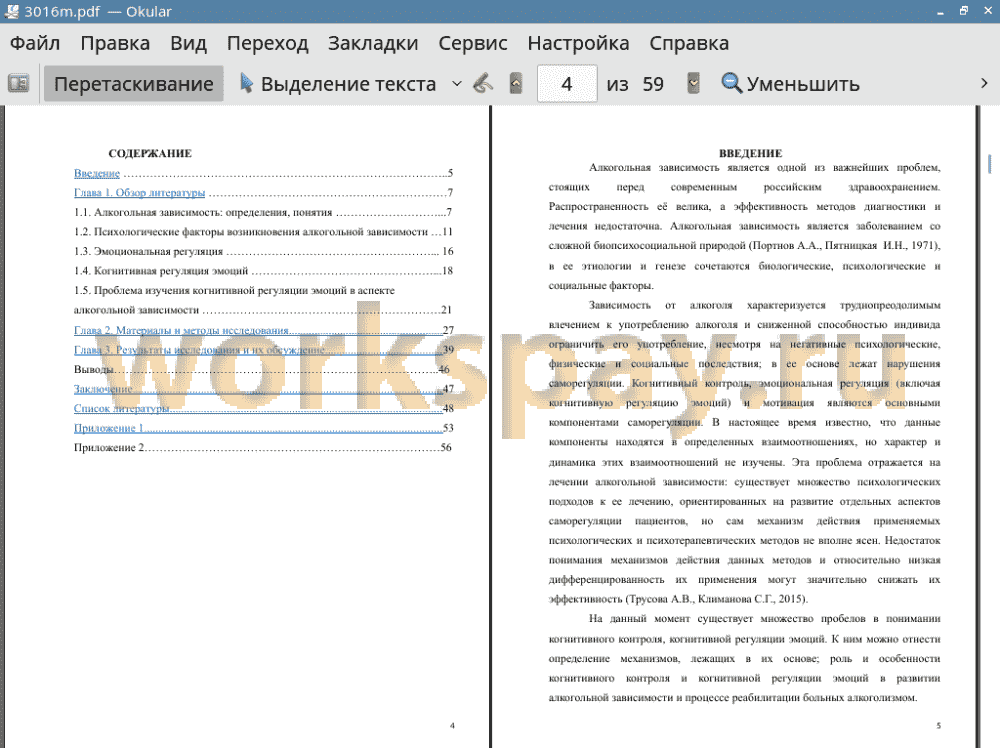This screenshot has height=748, width=1000.
Task: Click the СОДЕРЖАНИЕ heading
Action: click(150, 154)
